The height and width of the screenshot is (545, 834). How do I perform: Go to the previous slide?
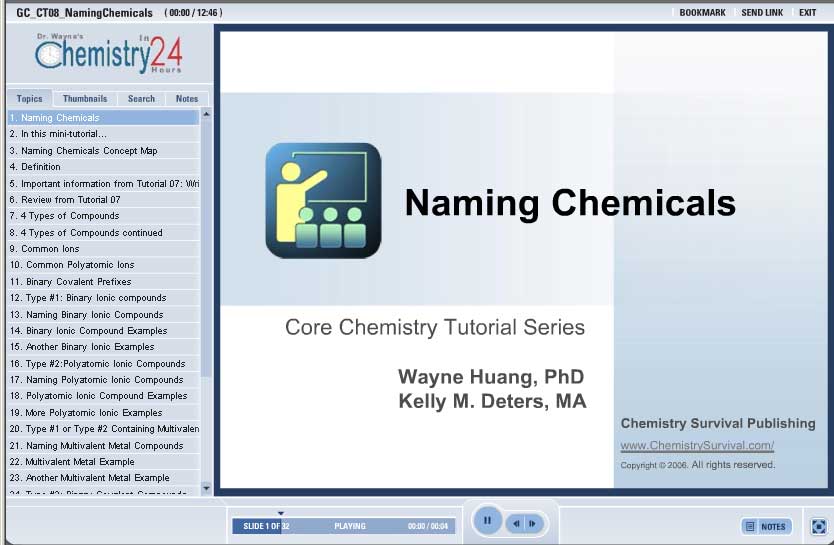point(517,523)
